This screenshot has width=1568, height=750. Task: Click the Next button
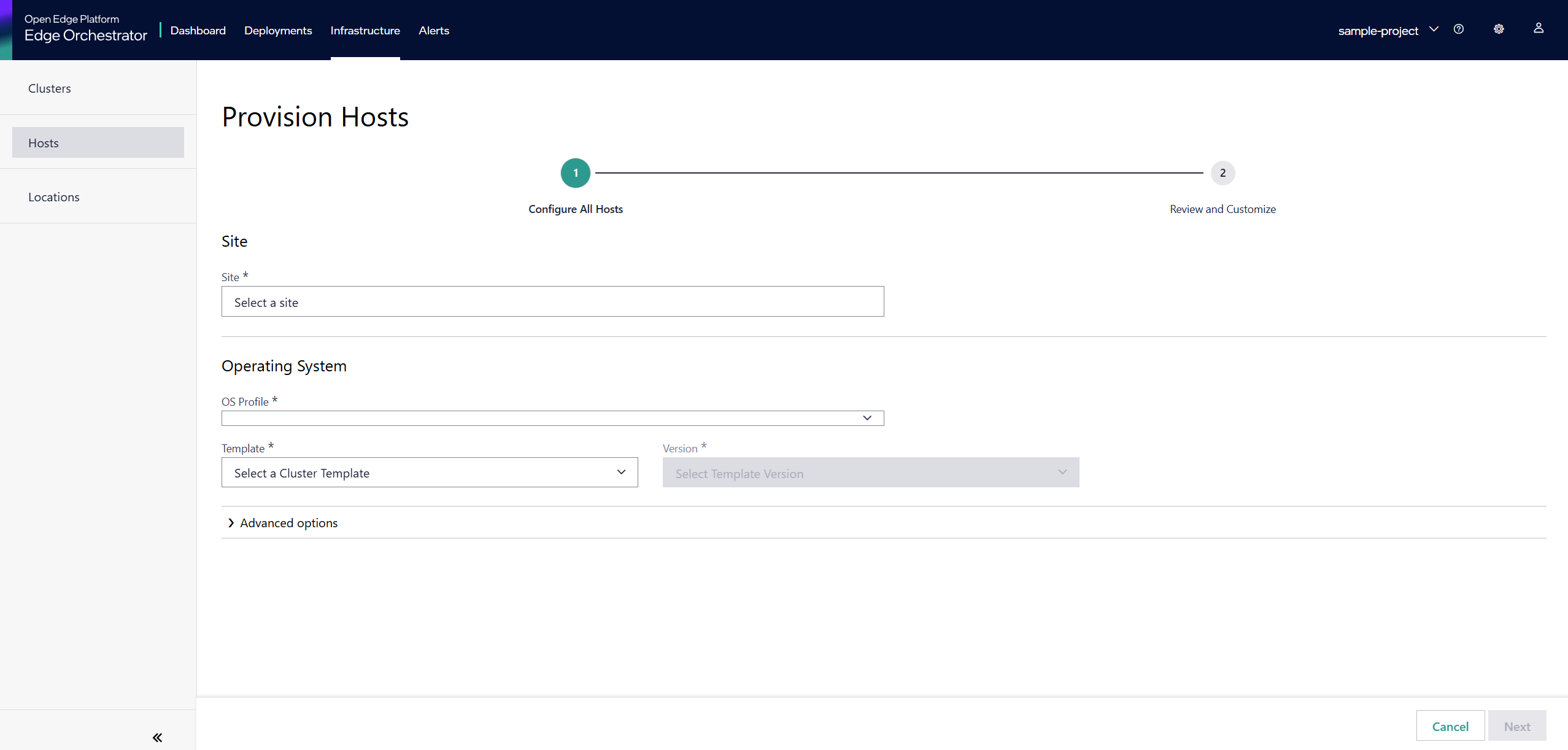(x=1517, y=726)
